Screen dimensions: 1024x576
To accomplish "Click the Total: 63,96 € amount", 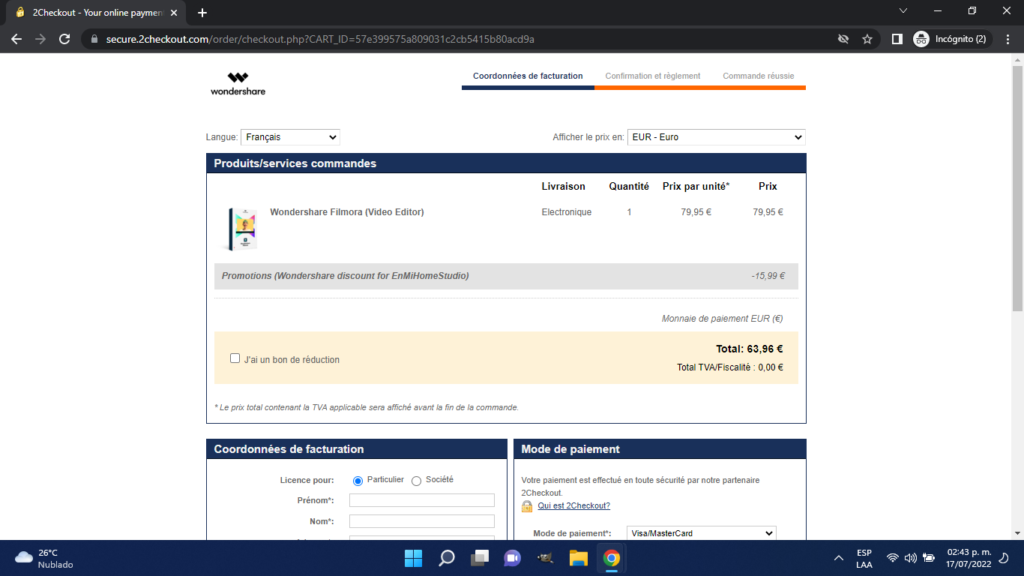I will click(749, 349).
